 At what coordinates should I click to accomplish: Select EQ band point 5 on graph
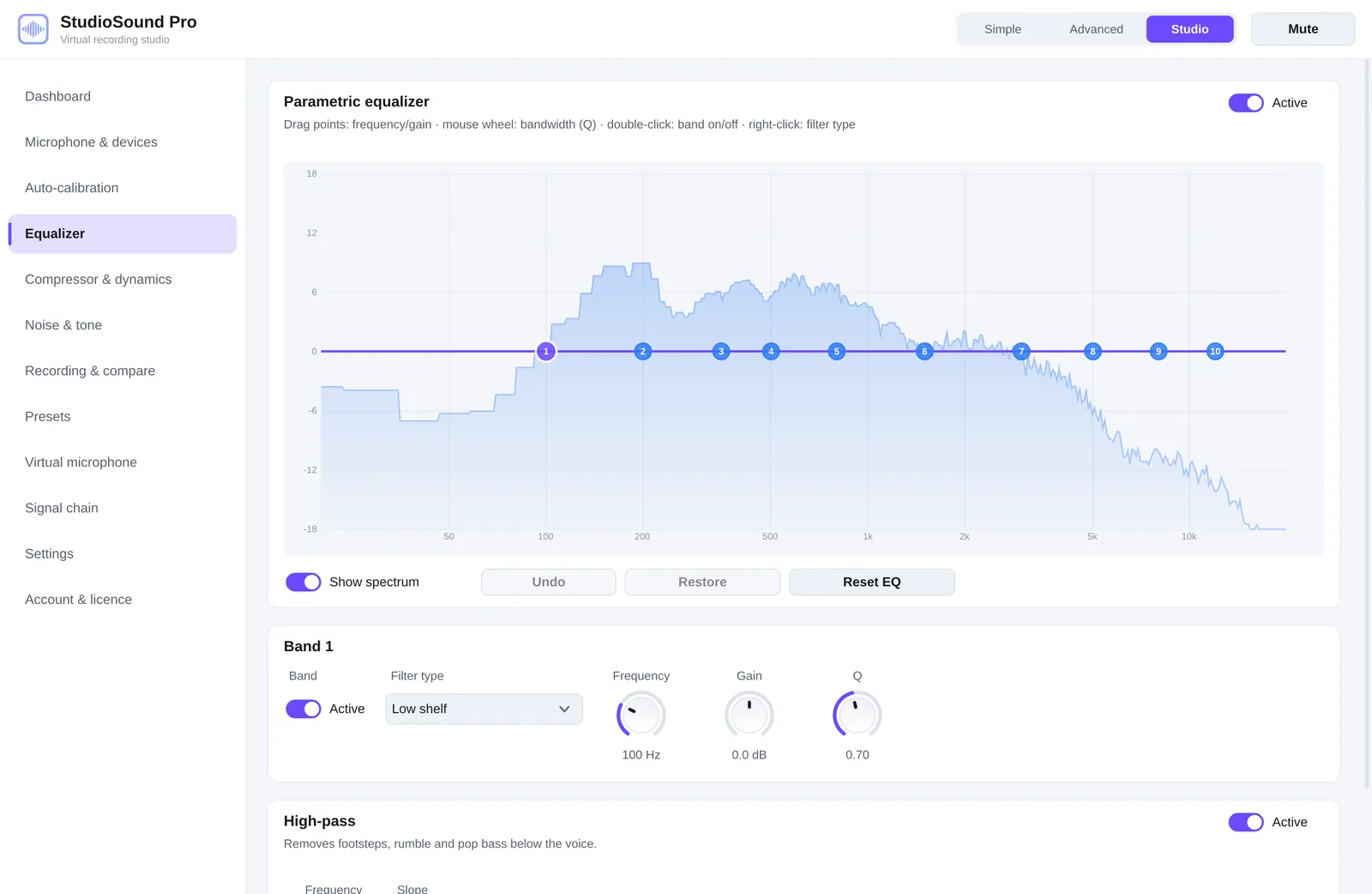click(x=837, y=352)
